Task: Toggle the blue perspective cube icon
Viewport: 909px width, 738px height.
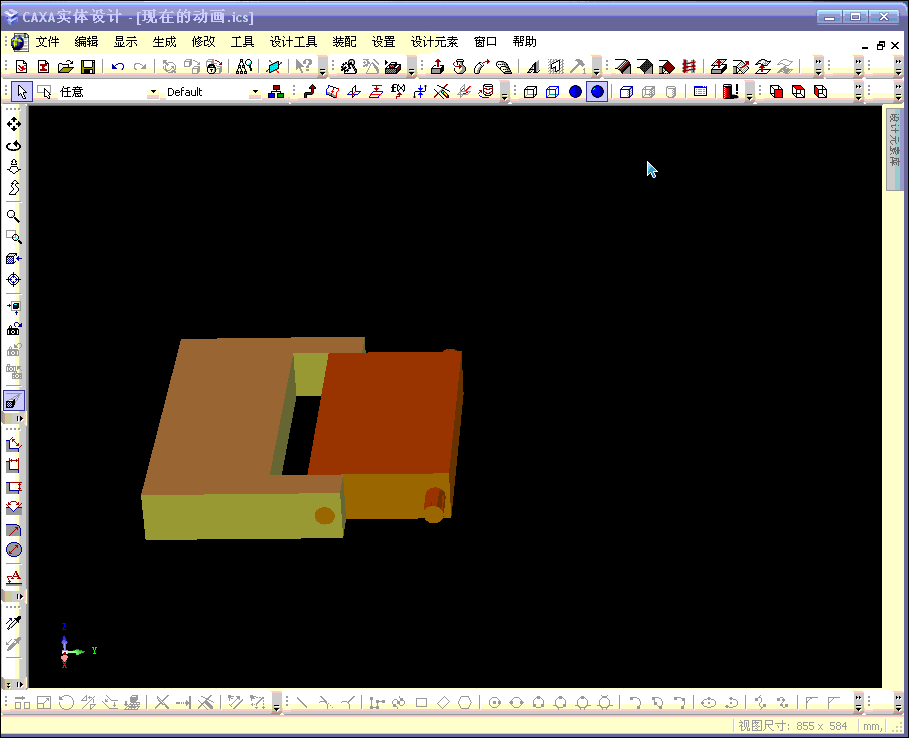Action: click(x=626, y=92)
